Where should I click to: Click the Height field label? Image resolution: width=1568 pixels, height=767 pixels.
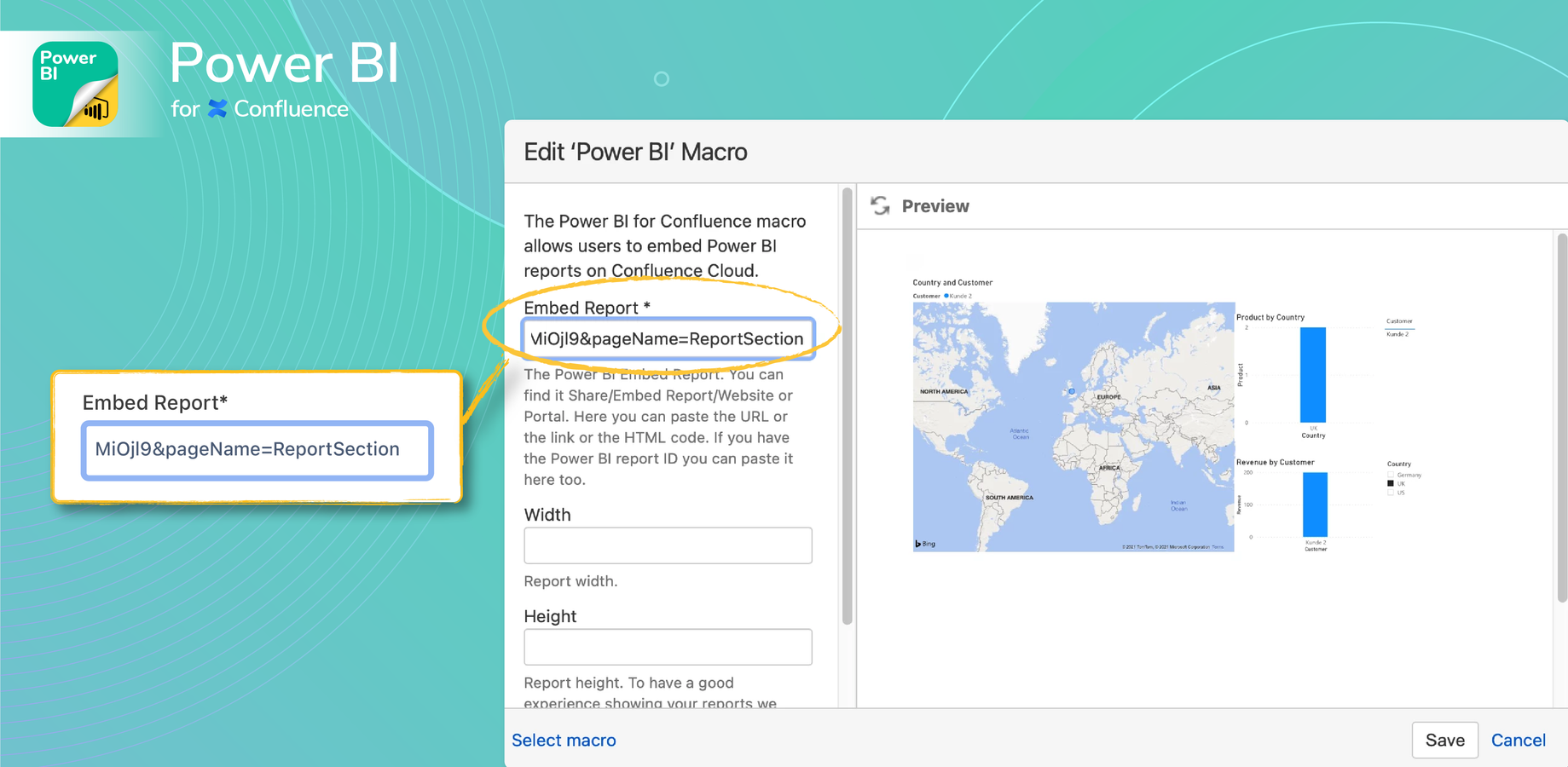click(550, 616)
